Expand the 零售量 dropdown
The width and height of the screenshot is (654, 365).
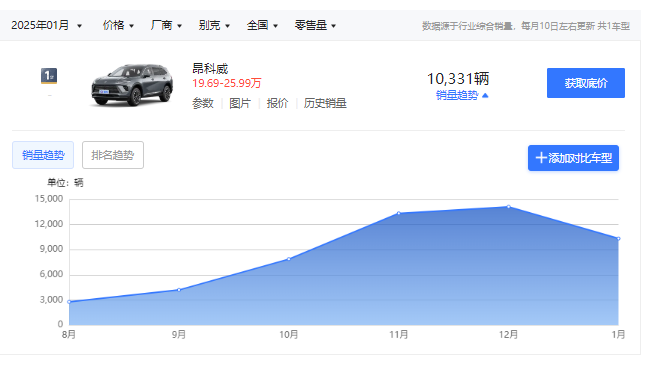click(x=315, y=25)
